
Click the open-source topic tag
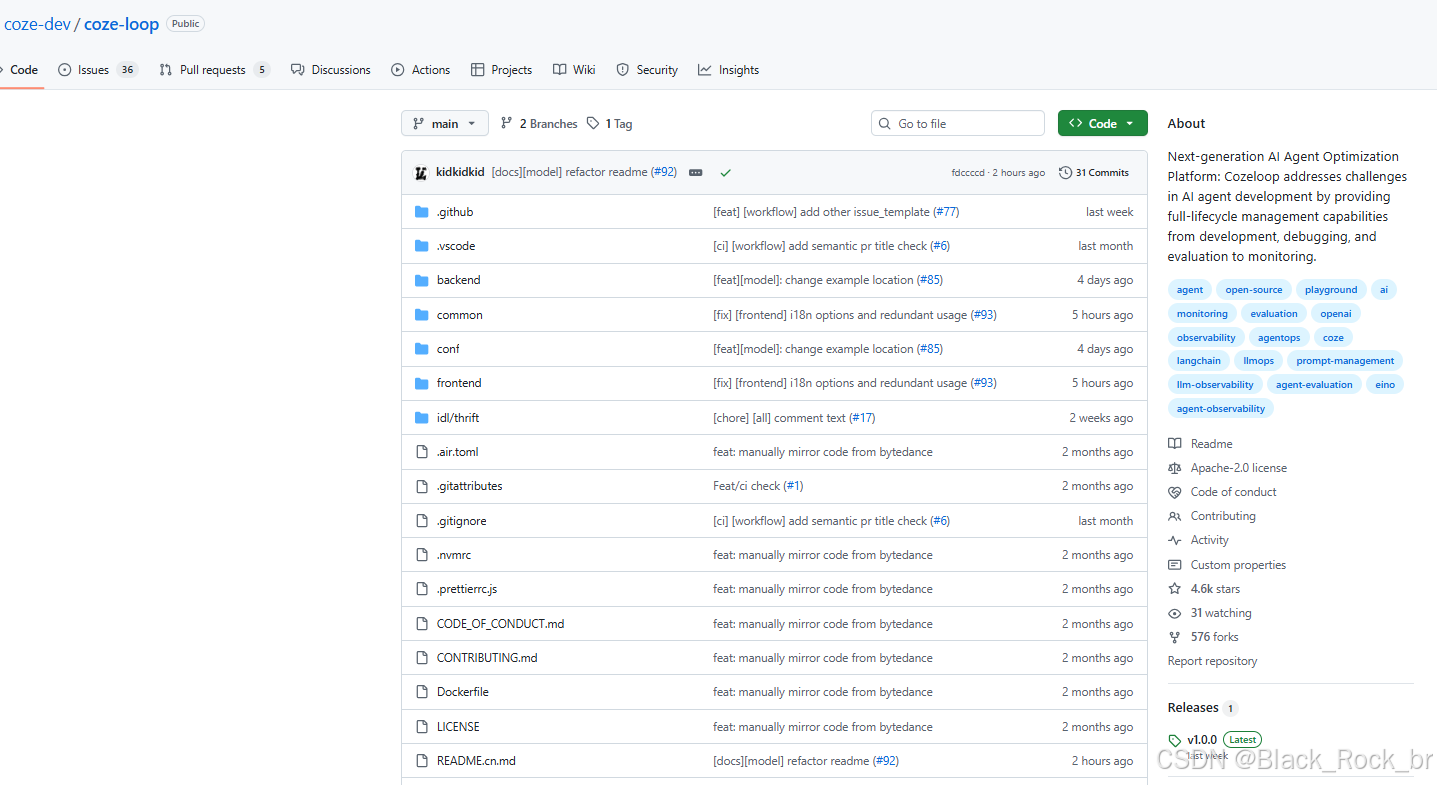point(1254,290)
